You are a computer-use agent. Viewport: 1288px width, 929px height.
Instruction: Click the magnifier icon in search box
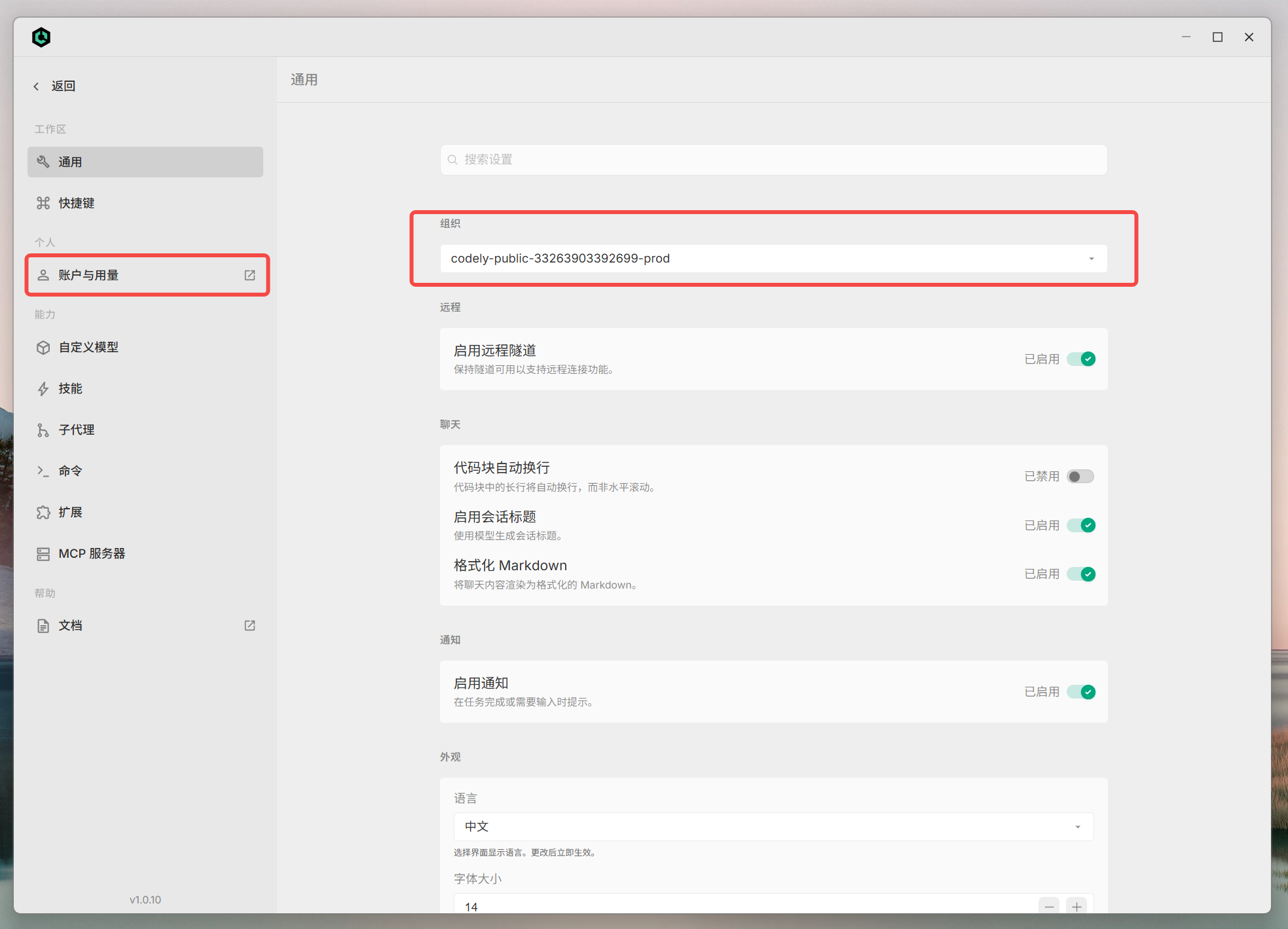click(452, 160)
